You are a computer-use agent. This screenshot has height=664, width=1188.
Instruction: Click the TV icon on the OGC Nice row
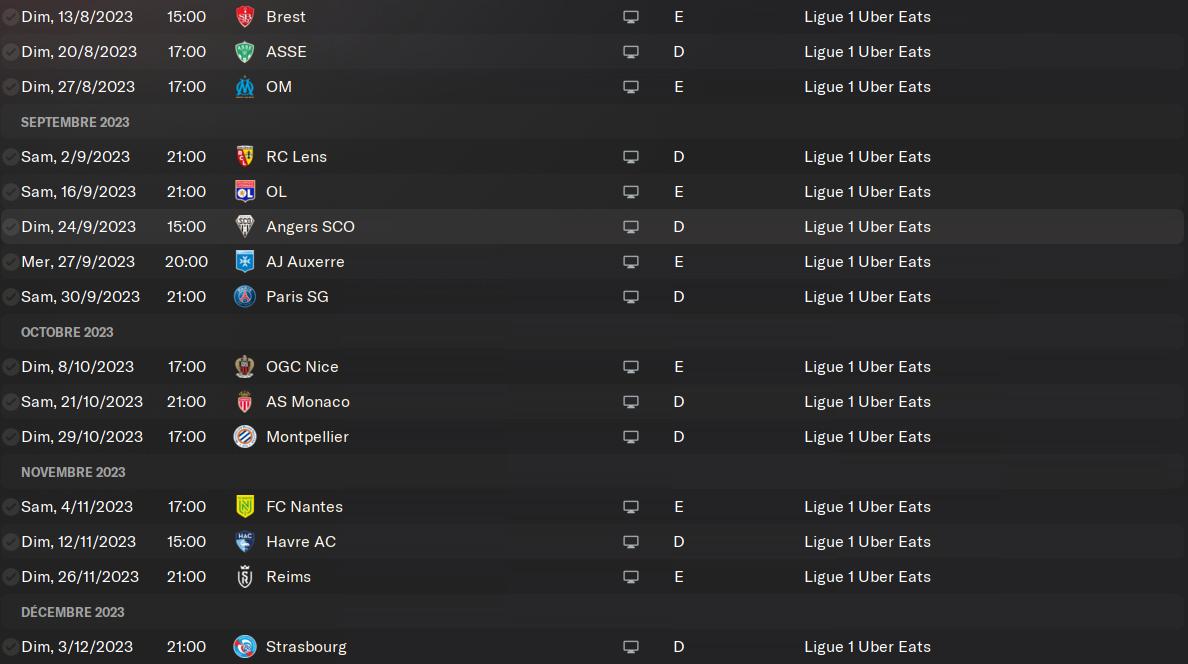coord(631,367)
